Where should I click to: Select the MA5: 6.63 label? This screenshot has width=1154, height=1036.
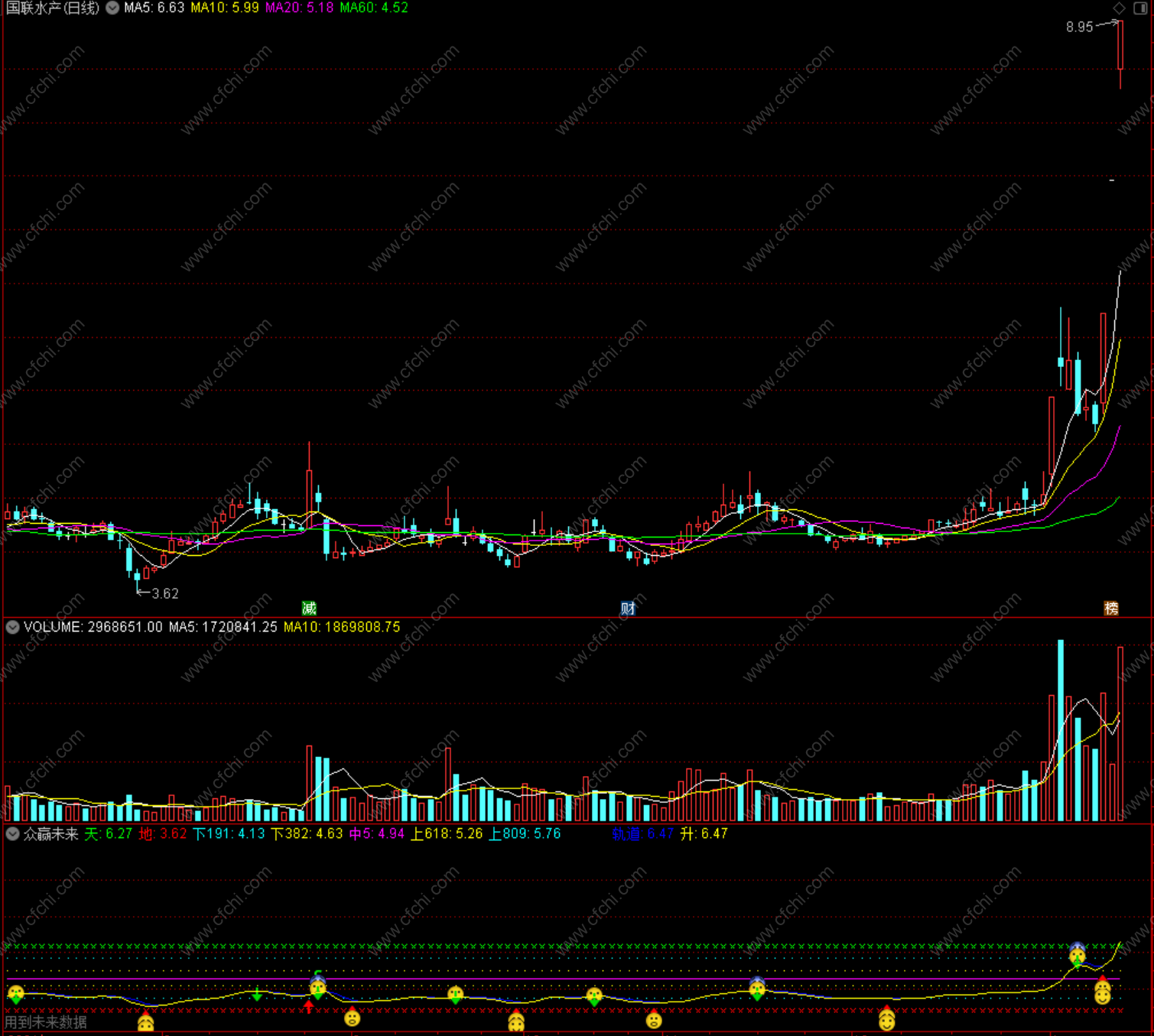(x=154, y=8)
